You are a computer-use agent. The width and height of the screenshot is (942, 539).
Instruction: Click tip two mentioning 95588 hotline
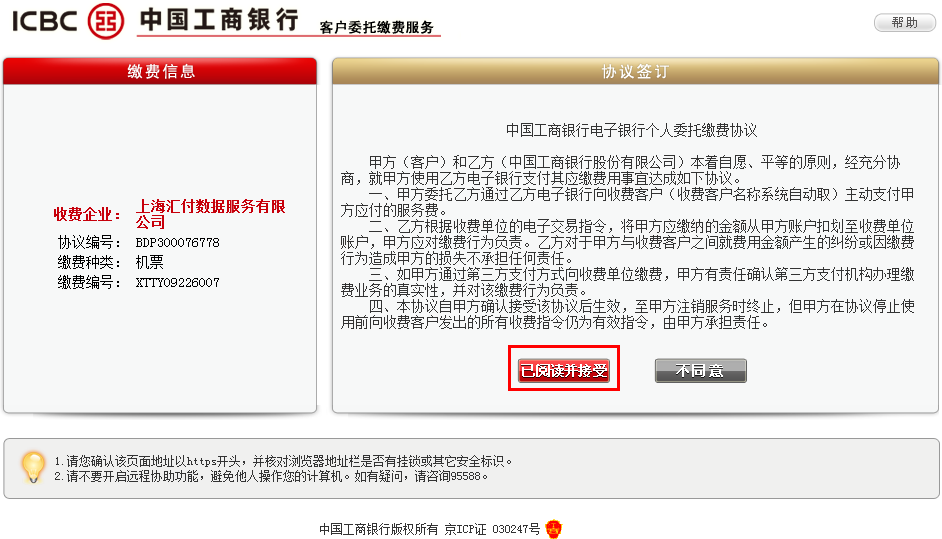click(272, 477)
